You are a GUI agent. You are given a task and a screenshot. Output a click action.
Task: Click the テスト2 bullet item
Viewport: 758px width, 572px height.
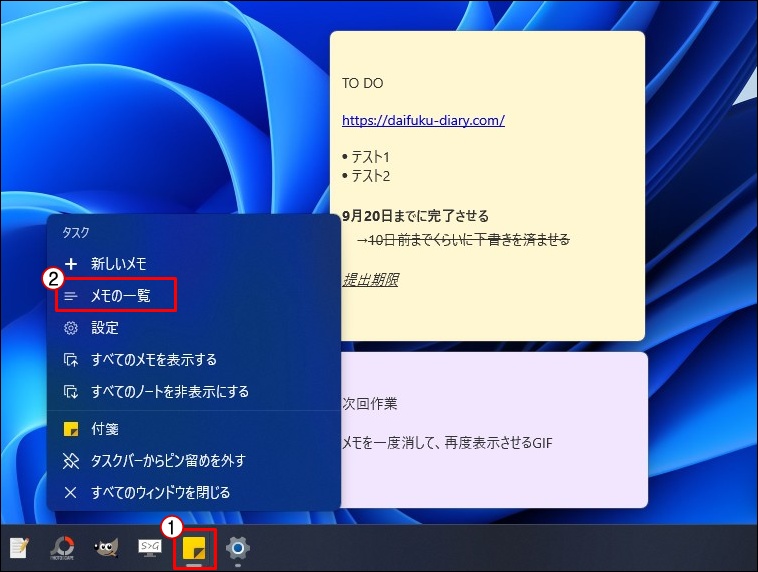pyautogui.click(x=370, y=176)
